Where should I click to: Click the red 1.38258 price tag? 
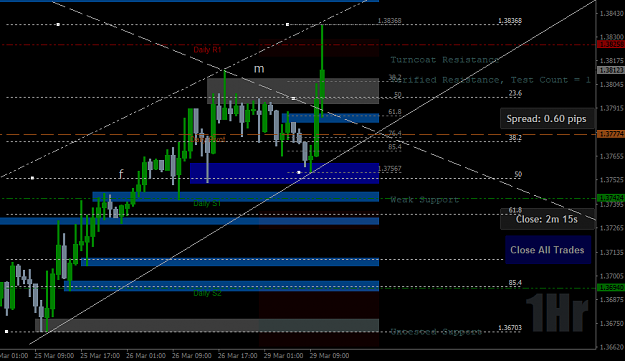coord(611,44)
